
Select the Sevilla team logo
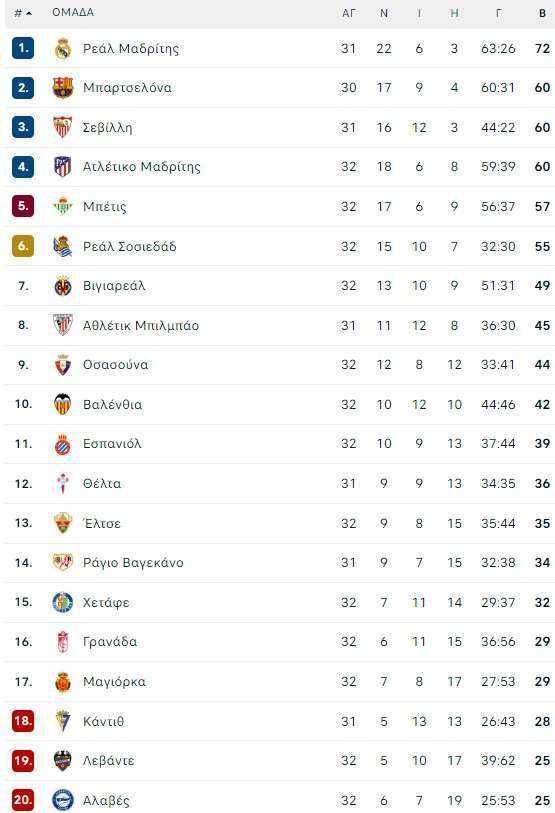[63, 127]
